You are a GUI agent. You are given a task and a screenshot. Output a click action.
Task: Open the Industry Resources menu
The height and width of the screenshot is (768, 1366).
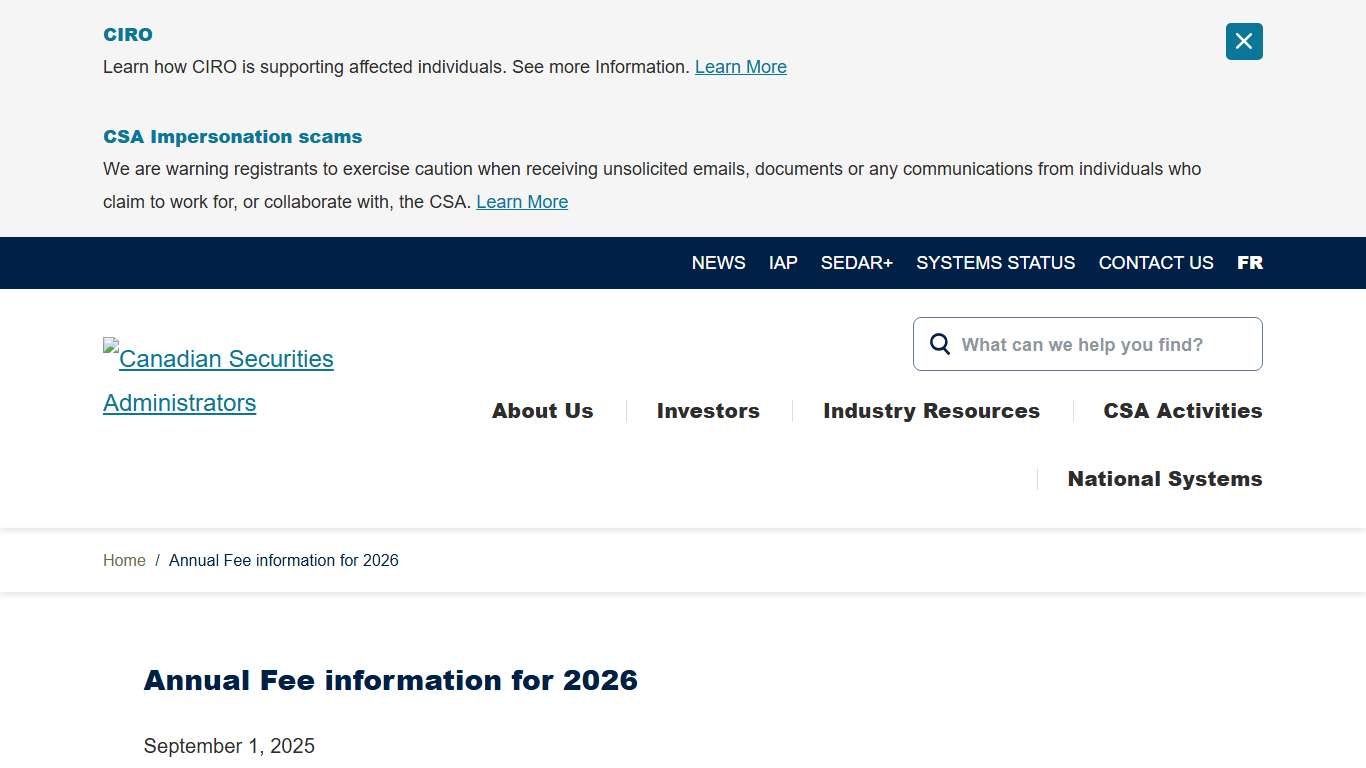click(930, 410)
